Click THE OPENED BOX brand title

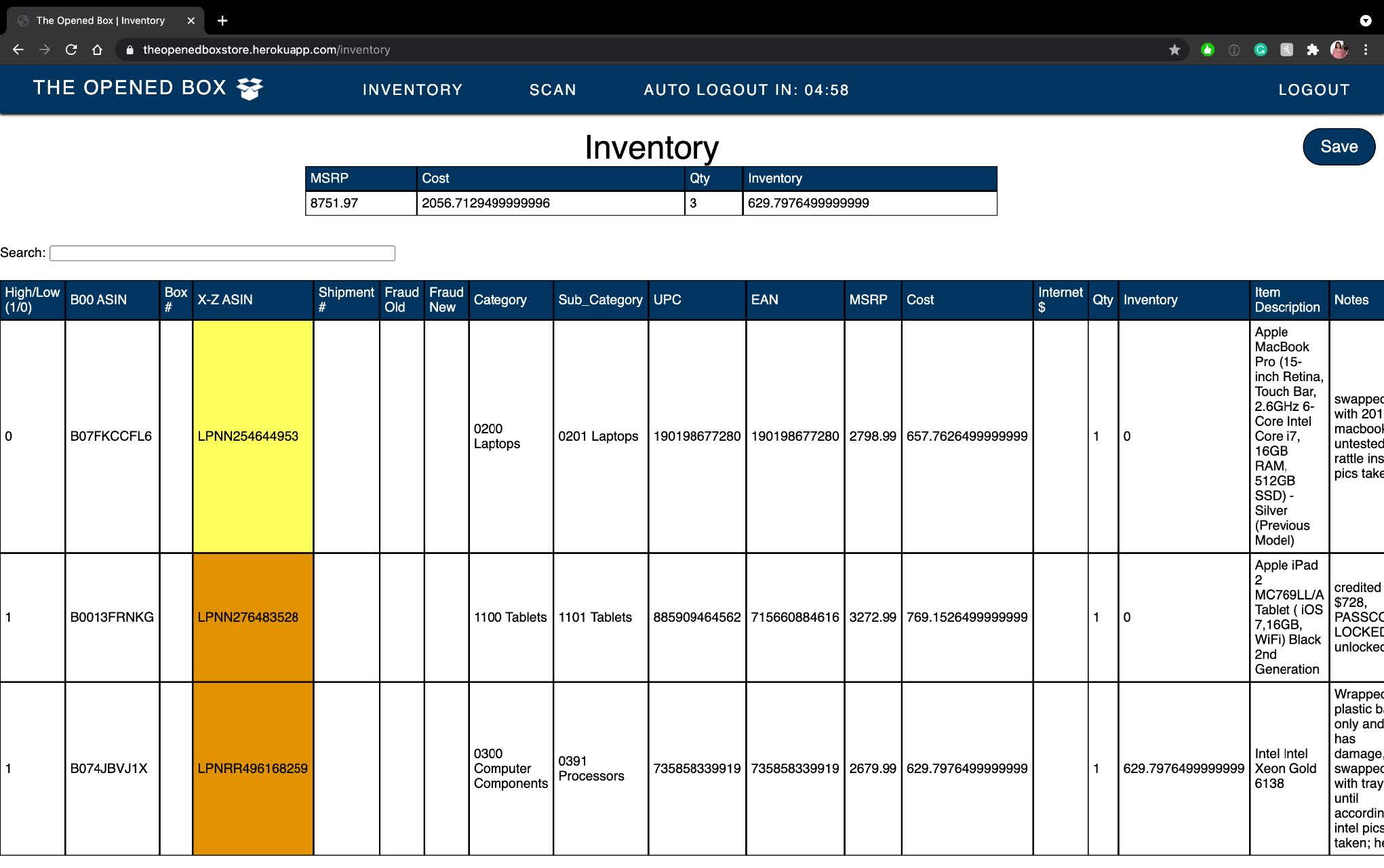coord(130,87)
